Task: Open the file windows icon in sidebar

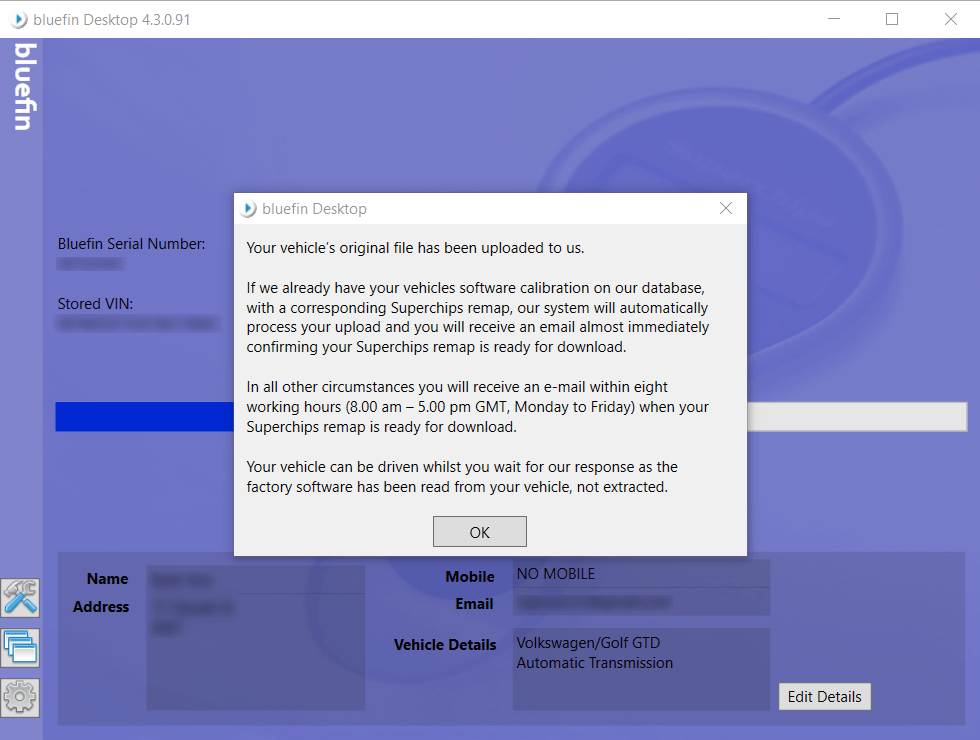Action: point(20,647)
